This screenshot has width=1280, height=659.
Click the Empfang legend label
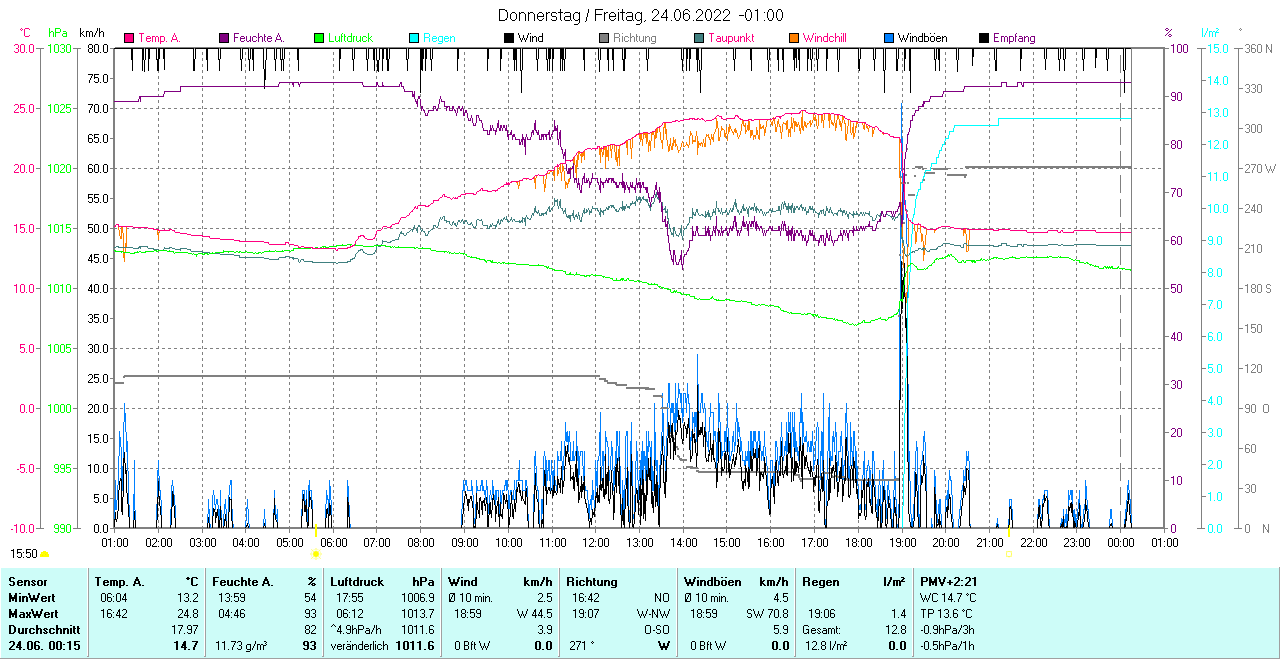(x=1014, y=38)
